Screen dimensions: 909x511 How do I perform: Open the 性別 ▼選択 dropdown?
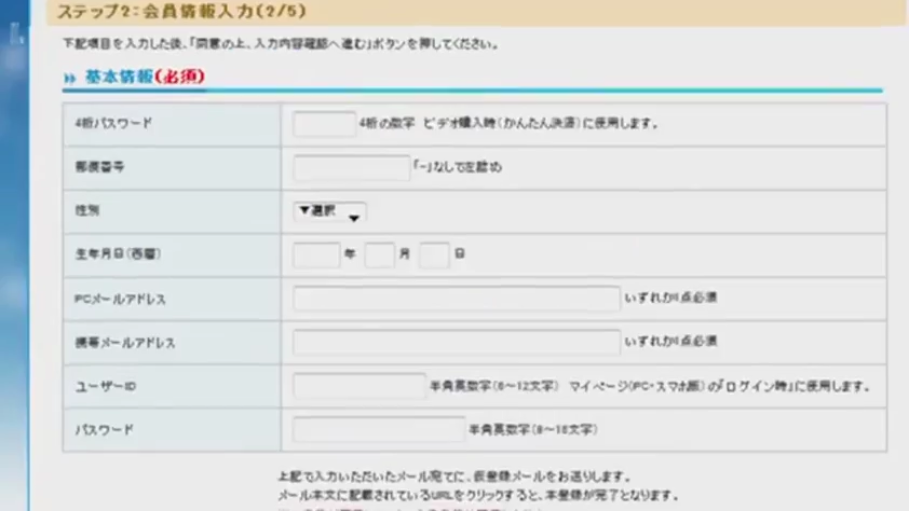(329, 212)
